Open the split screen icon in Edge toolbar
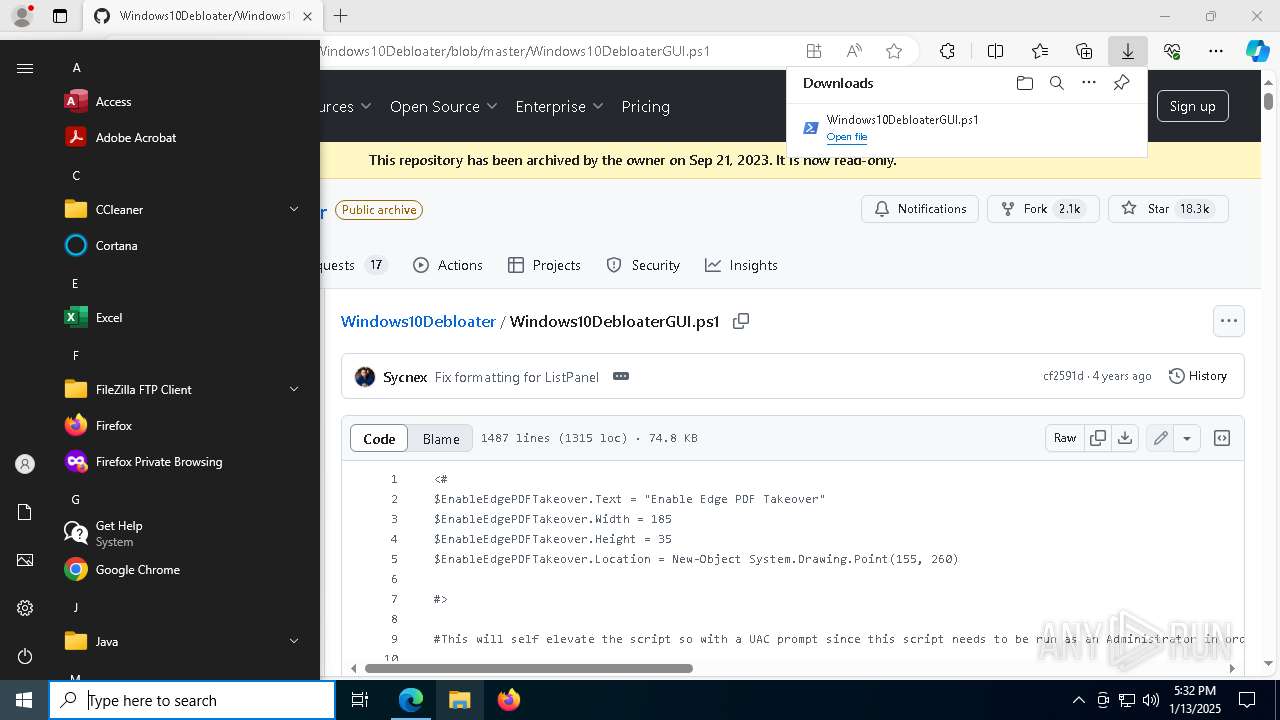The image size is (1280, 720). pos(995,51)
